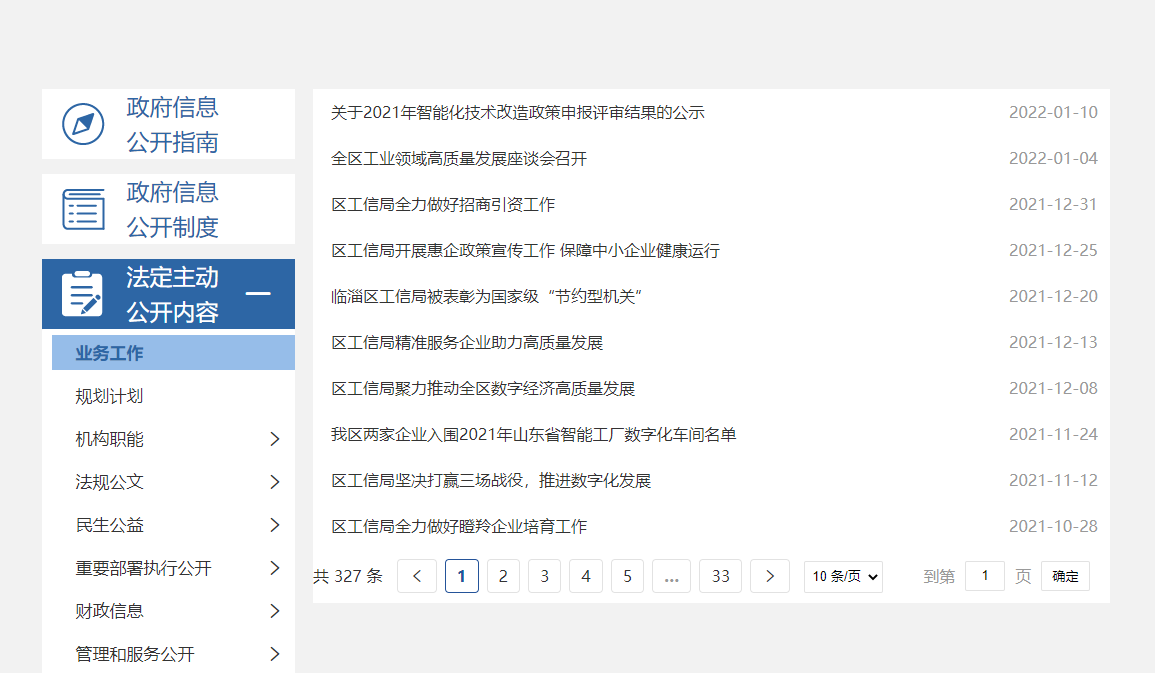The image size is (1155, 673).
Task: Open article 临淄区工信局被表彰为国家级“节约型机关”
Action: [485, 297]
